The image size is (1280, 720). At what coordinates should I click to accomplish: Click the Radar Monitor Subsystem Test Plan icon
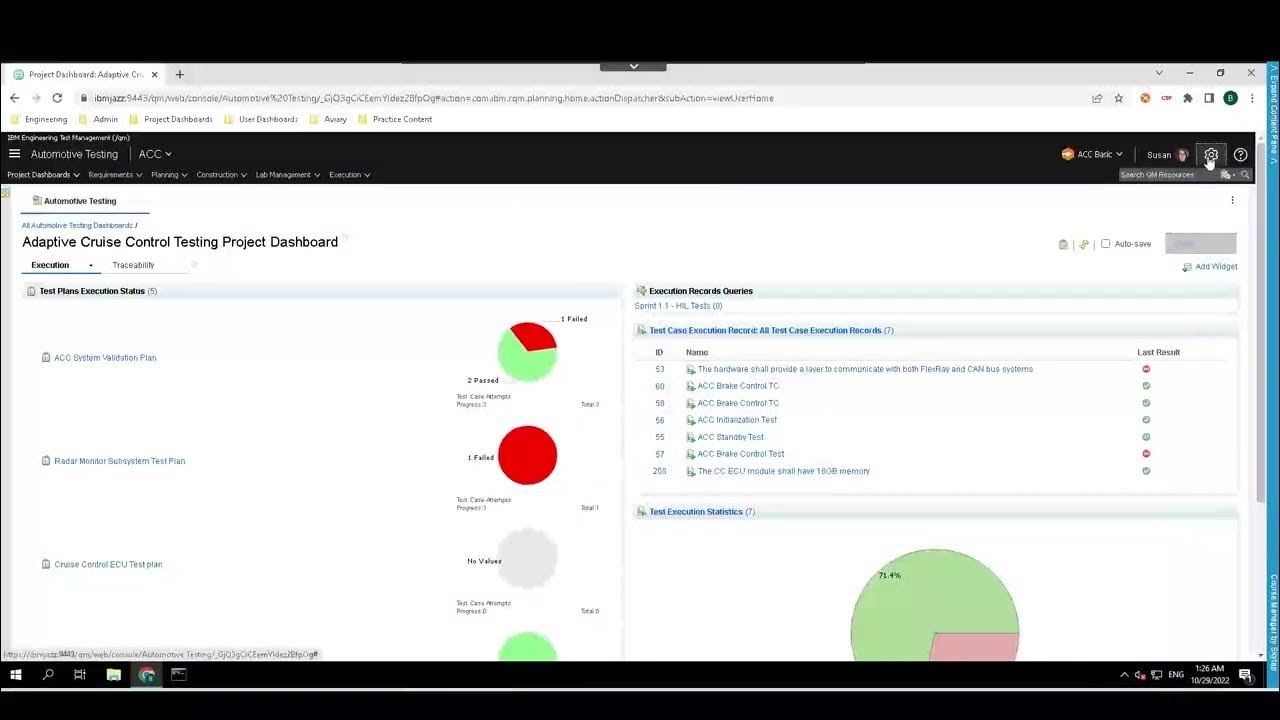tap(46, 461)
